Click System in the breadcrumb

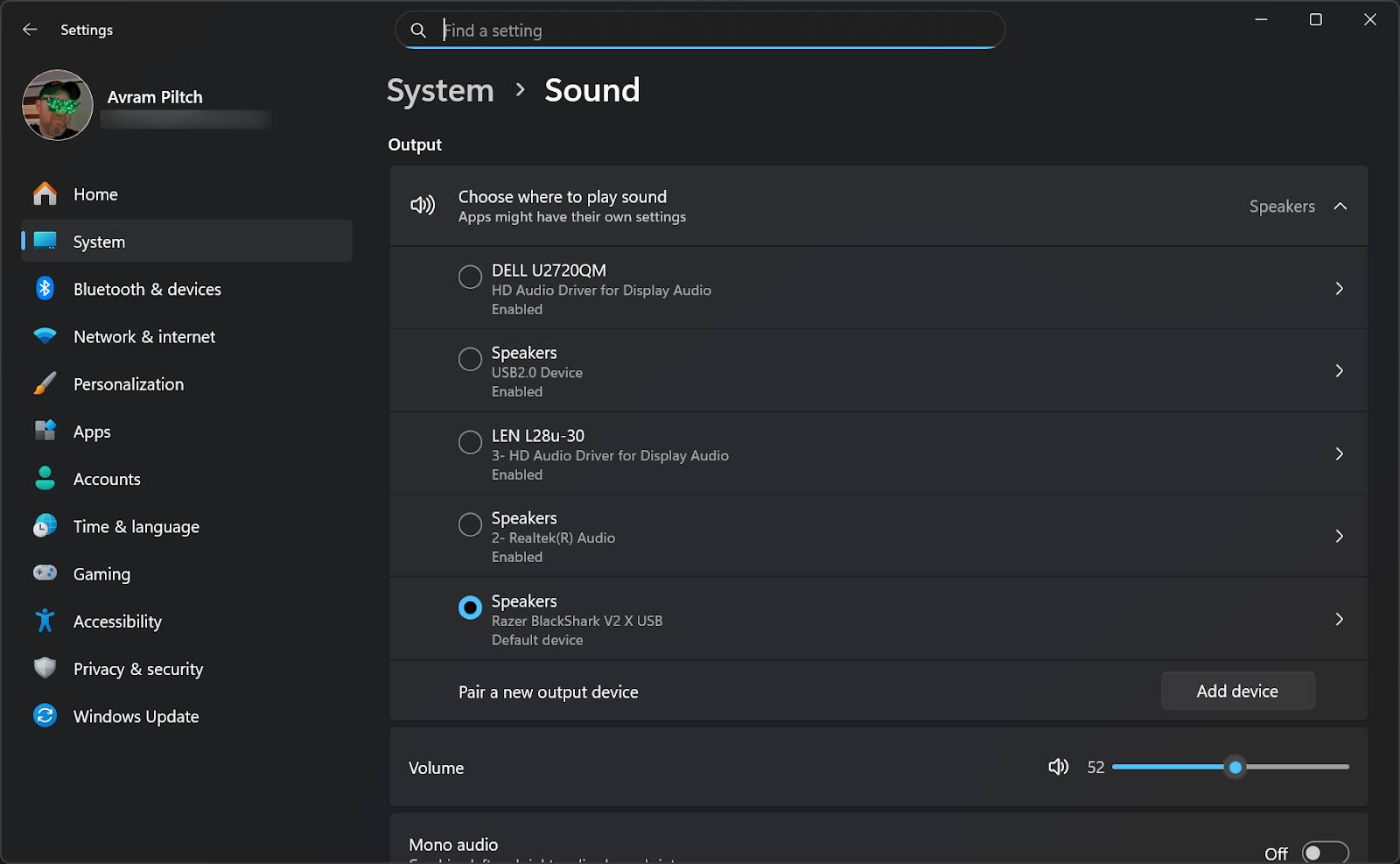coord(440,90)
